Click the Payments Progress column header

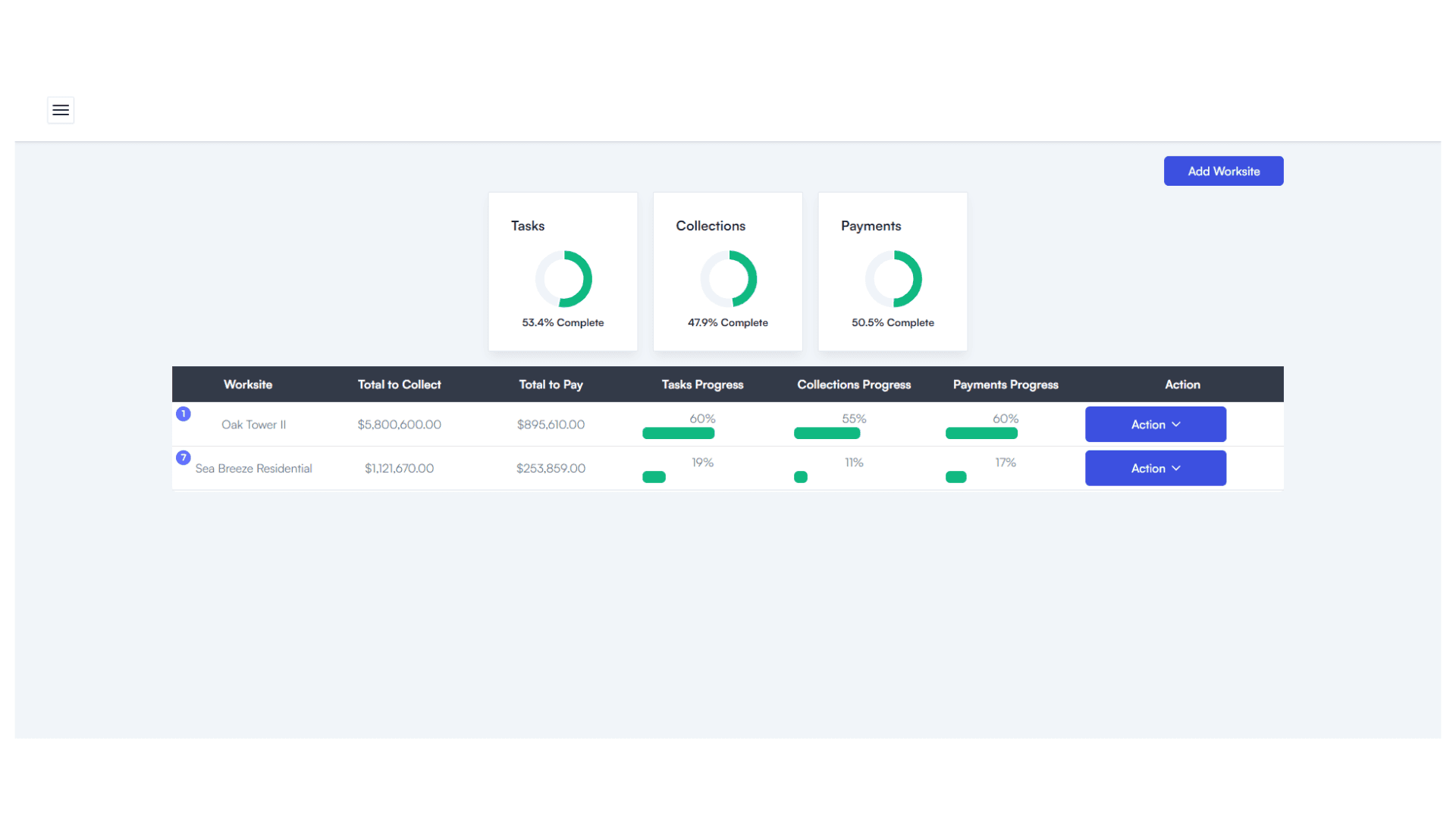tap(1005, 384)
